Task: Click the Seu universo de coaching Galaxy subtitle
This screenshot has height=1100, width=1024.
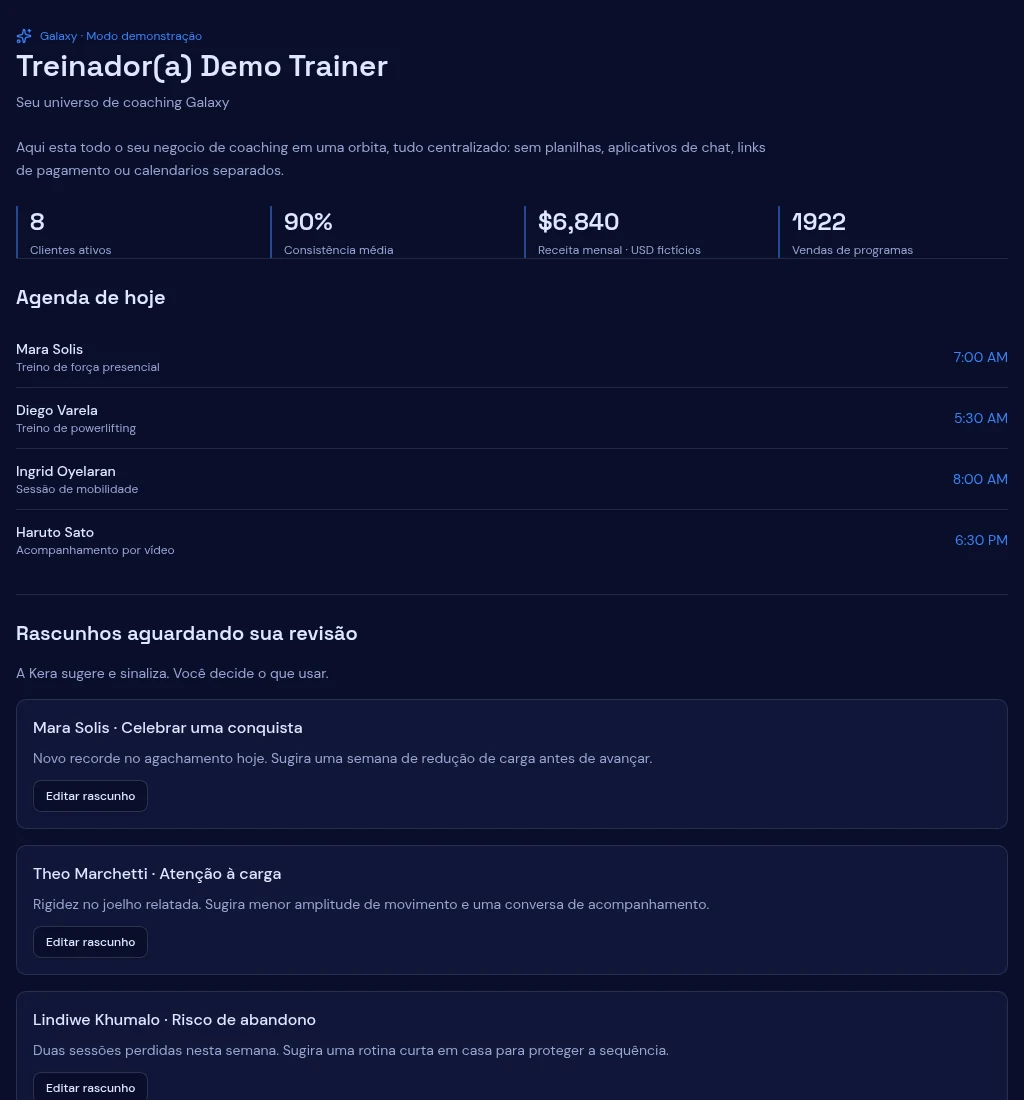Action: [x=123, y=102]
